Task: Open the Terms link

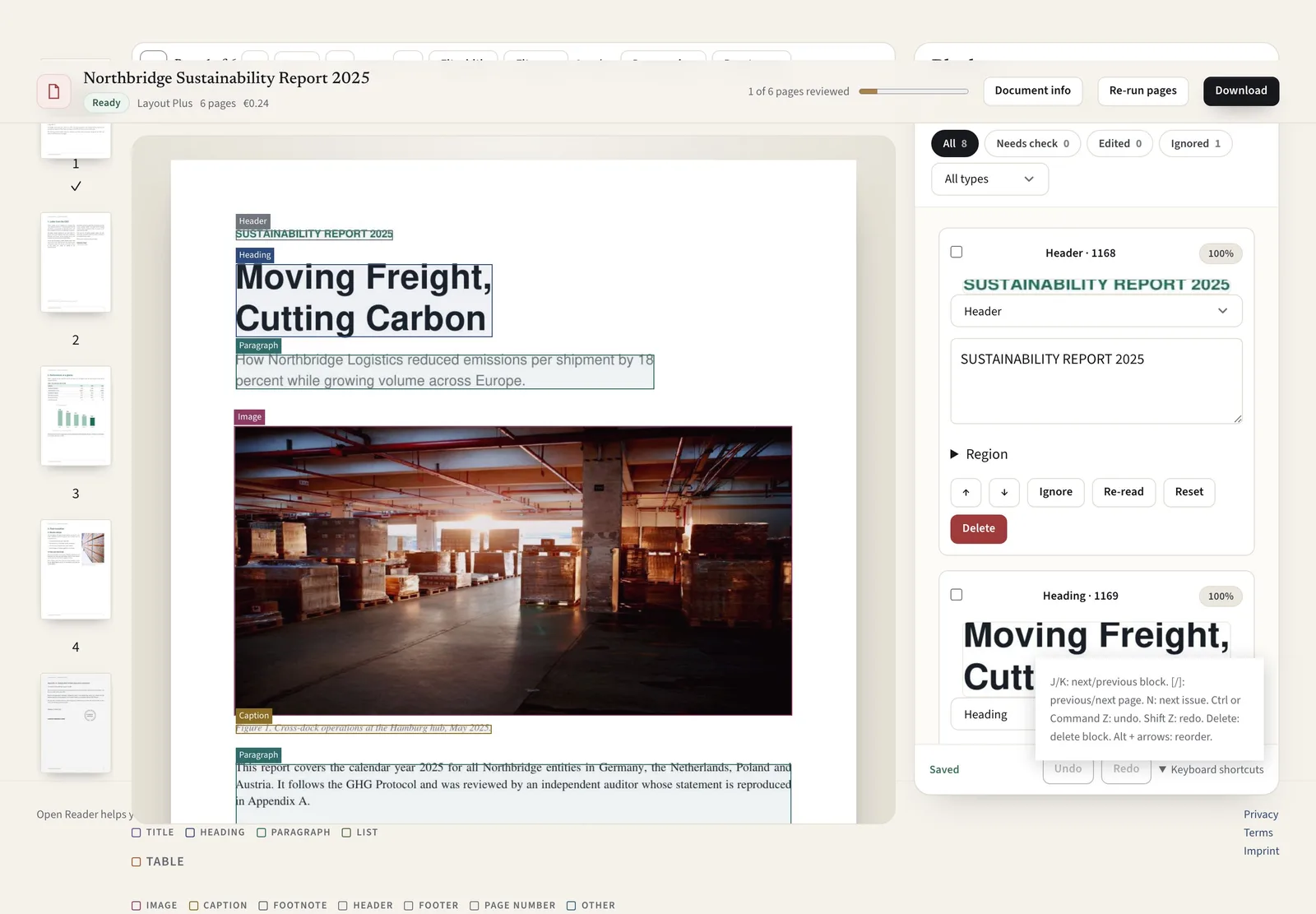Action: click(1258, 833)
